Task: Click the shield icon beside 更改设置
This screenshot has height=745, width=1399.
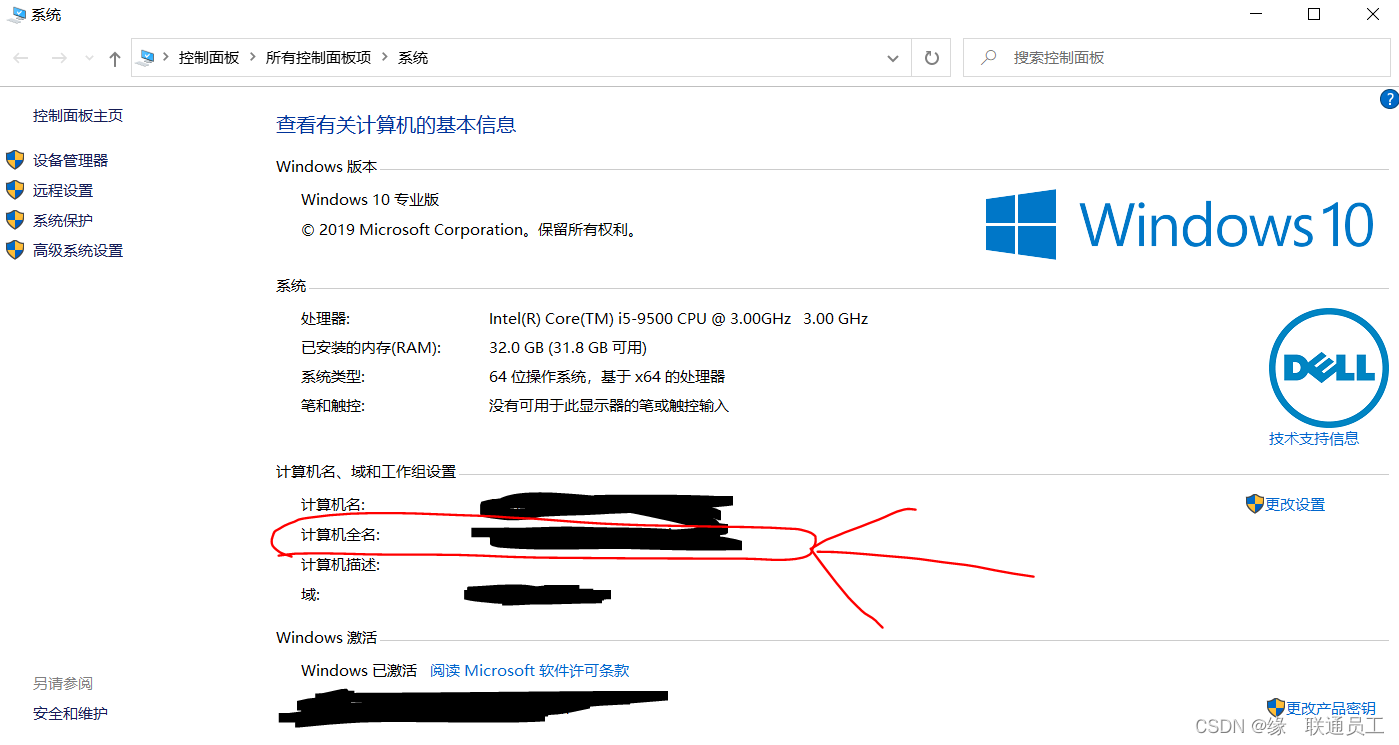Action: pyautogui.click(x=1254, y=503)
